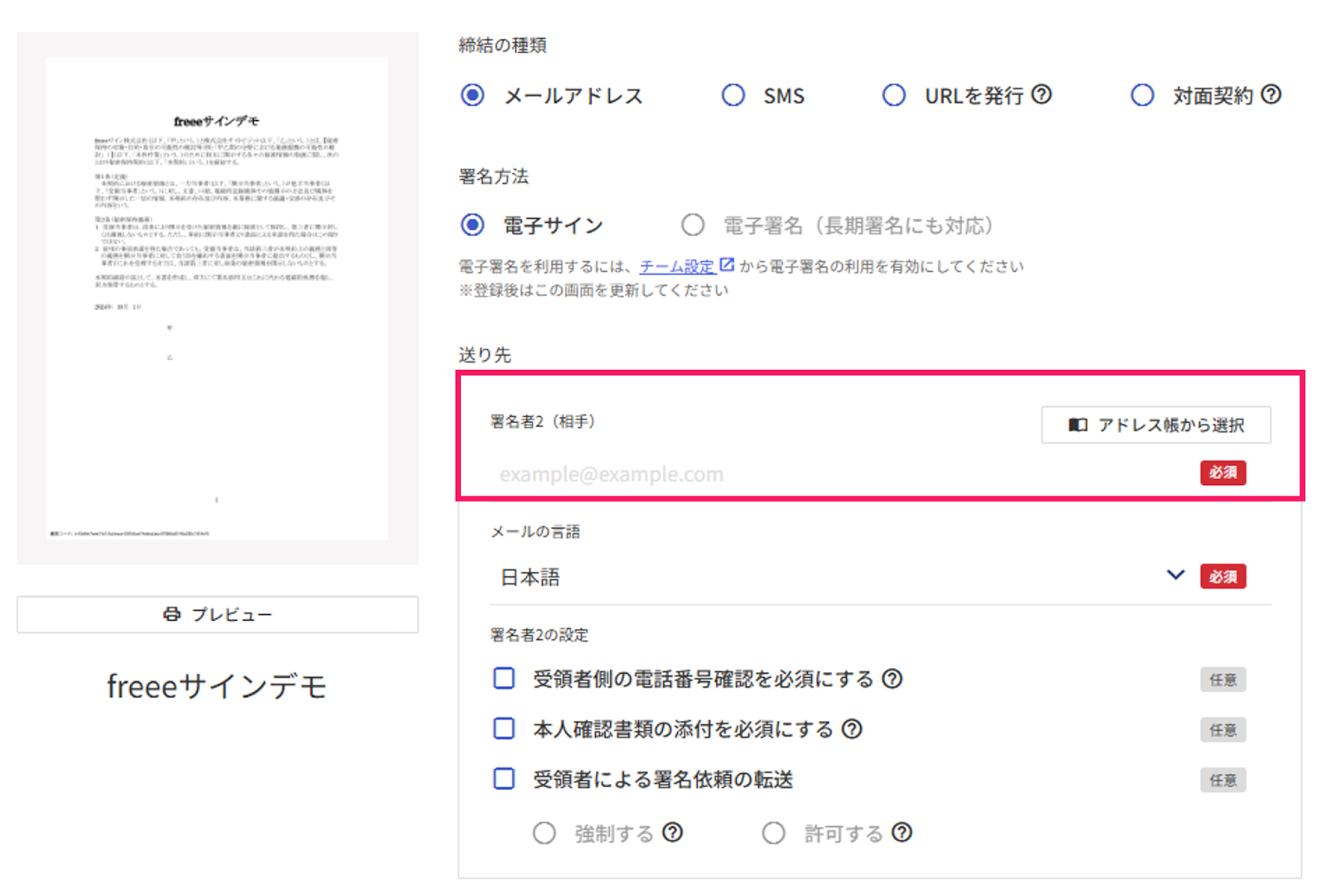Click アドレス帳から選択 button

[x=1156, y=425]
